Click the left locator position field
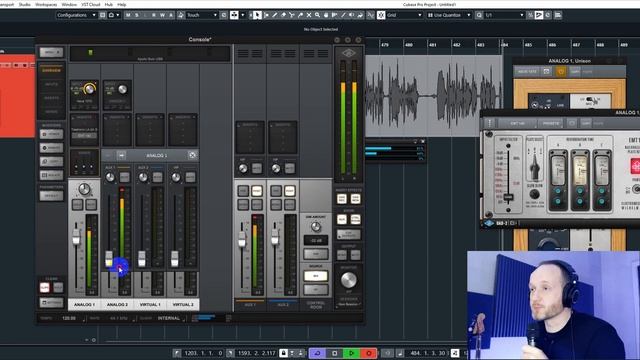 point(203,353)
